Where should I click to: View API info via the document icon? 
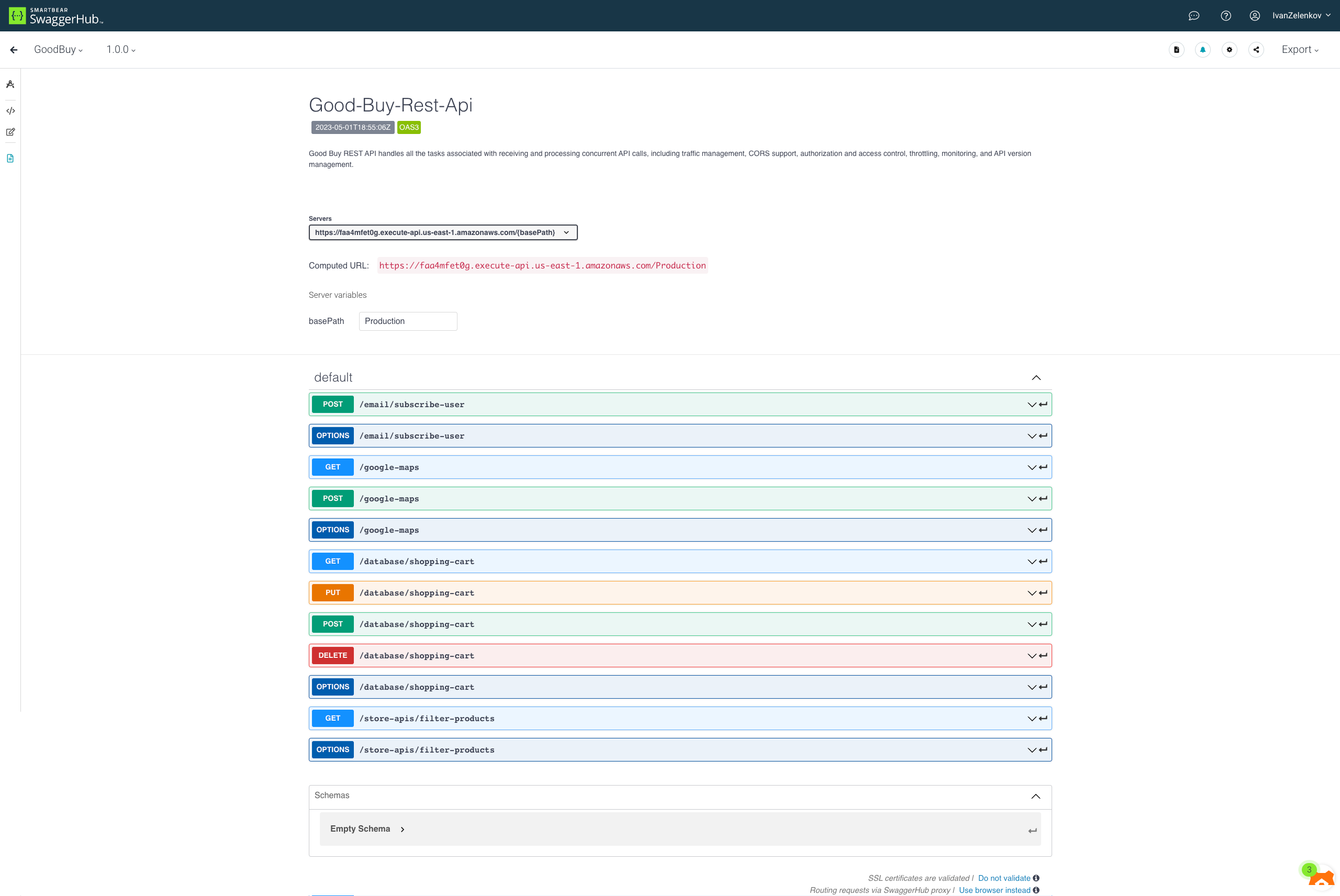(x=1176, y=50)
